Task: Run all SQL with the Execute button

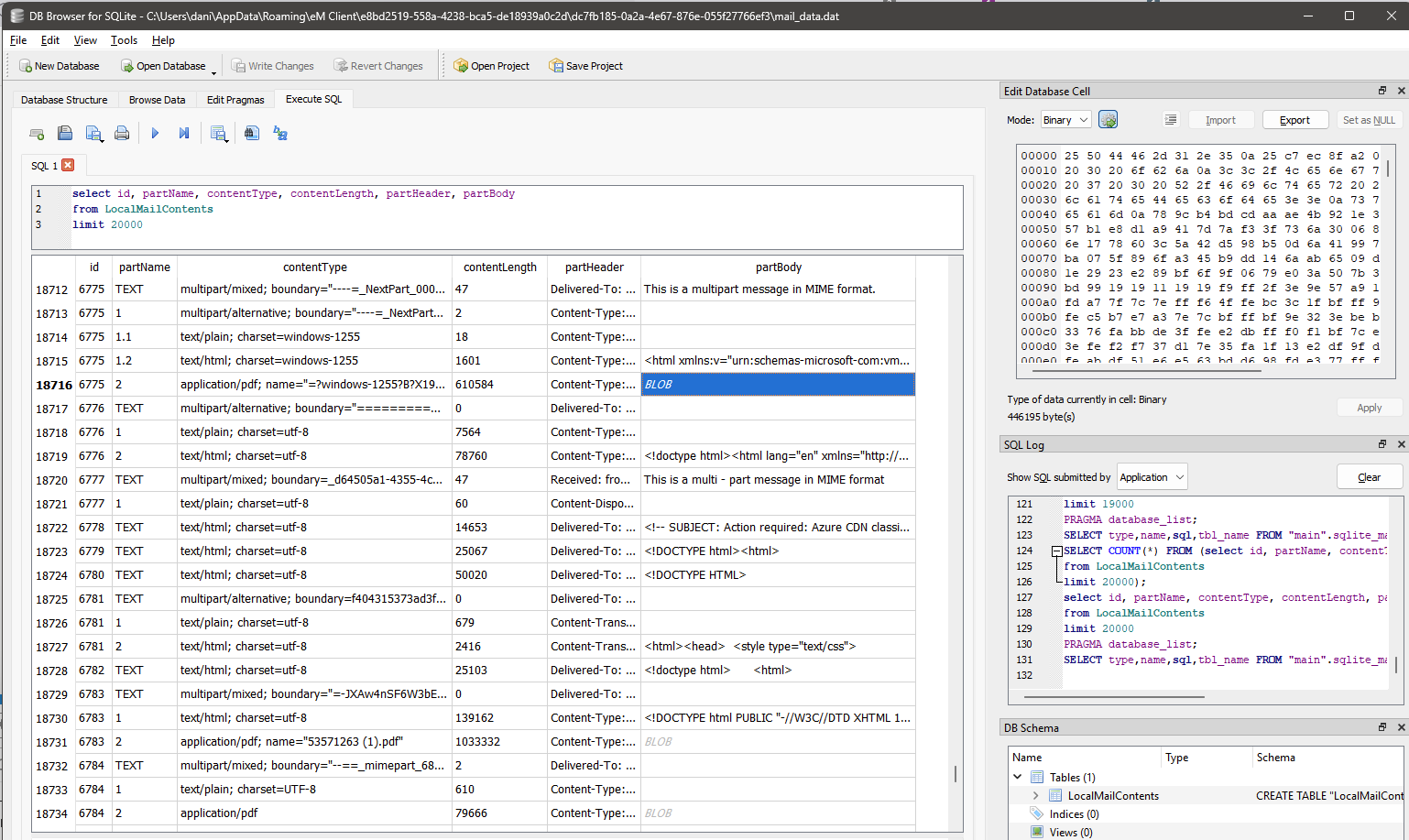Action: pos(155,134)
